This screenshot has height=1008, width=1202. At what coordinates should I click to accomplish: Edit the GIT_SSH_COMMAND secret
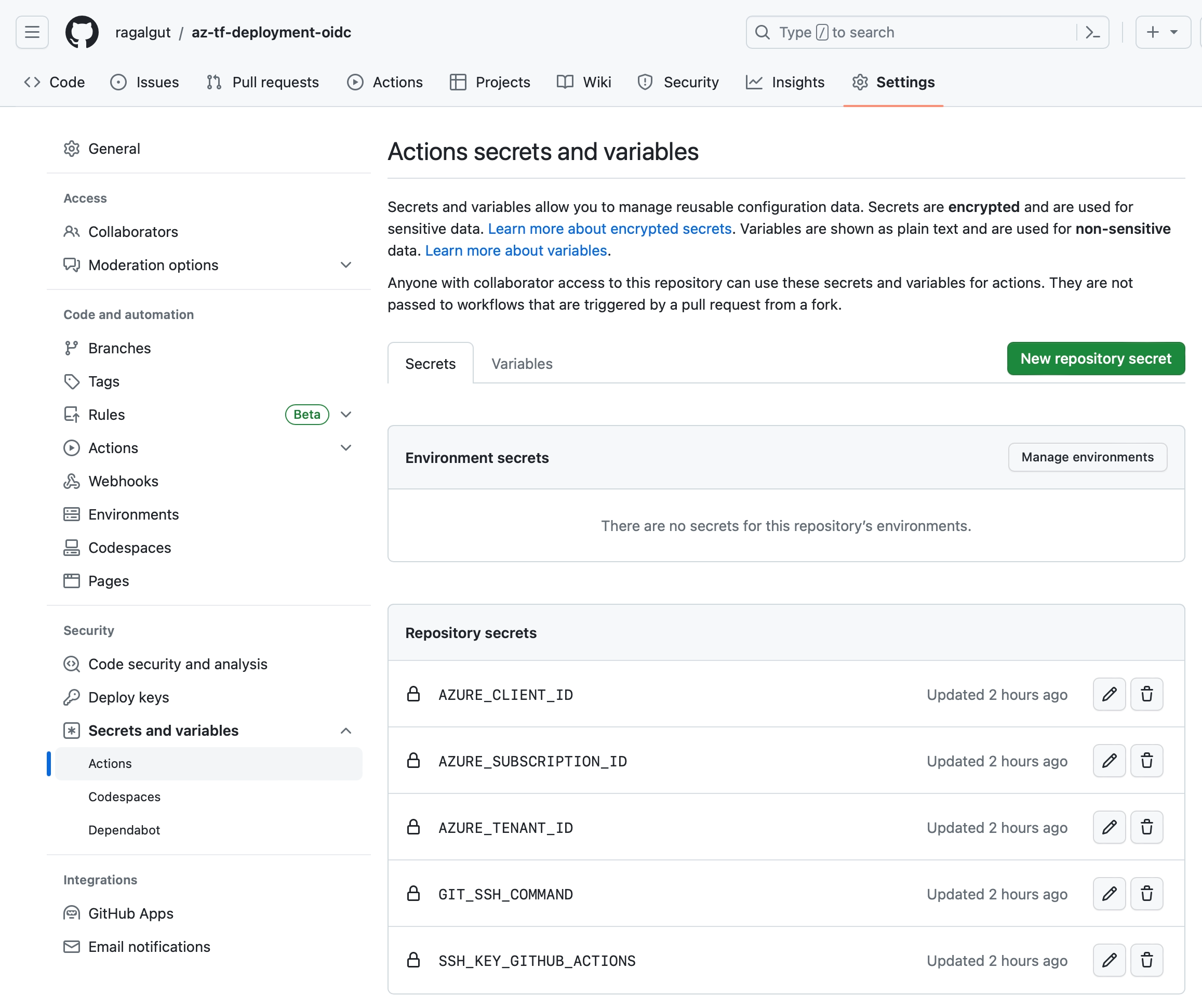point(1108,894)
